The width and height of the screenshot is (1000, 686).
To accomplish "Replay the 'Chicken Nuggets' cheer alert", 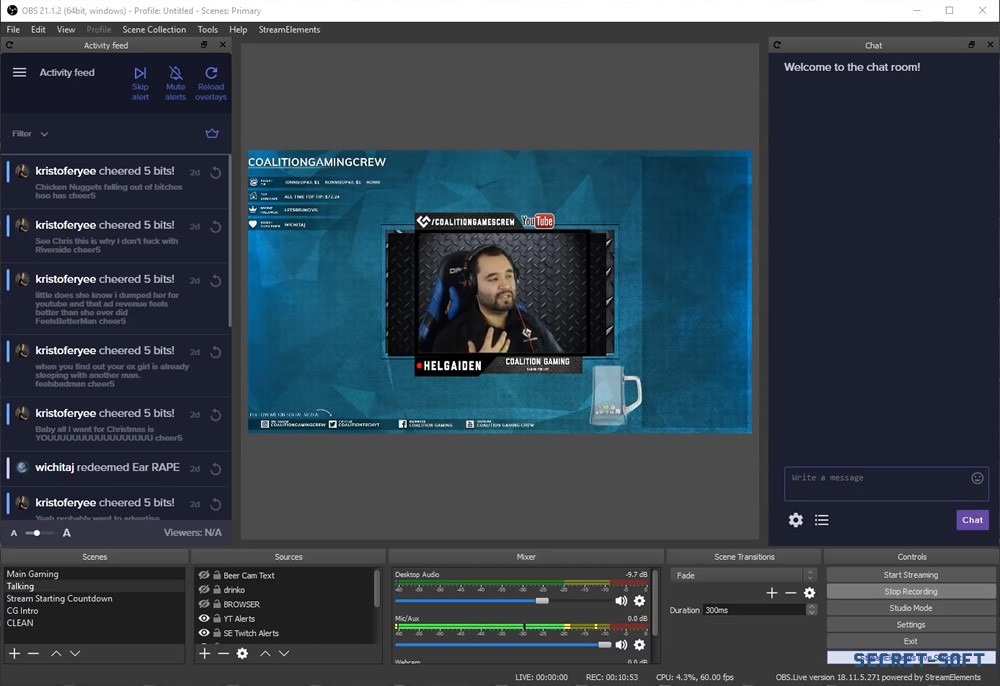I will pos(216,173).
